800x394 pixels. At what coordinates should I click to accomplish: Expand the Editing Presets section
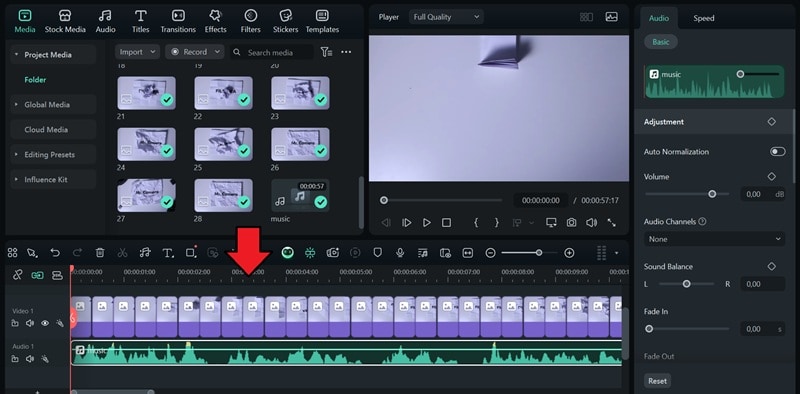tap(16, 155)
